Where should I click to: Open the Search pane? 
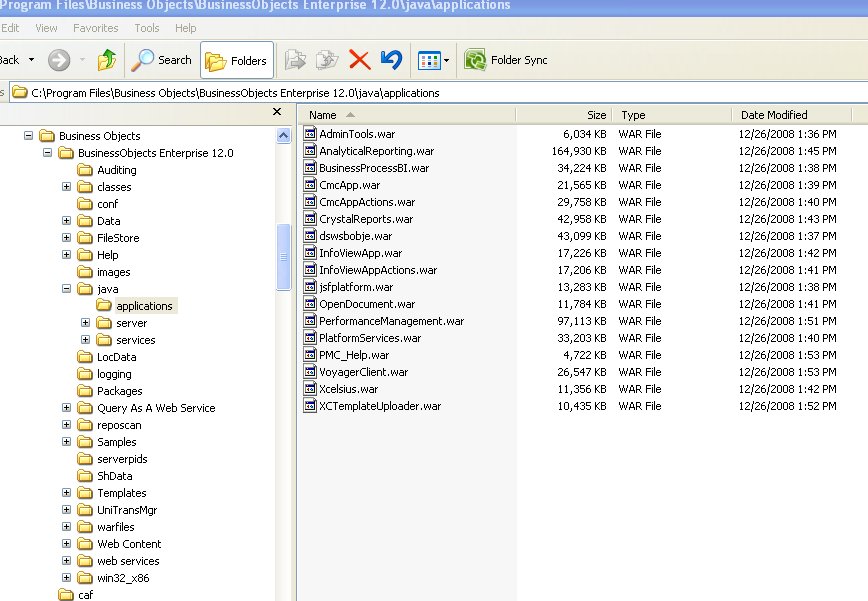[161, 60]
